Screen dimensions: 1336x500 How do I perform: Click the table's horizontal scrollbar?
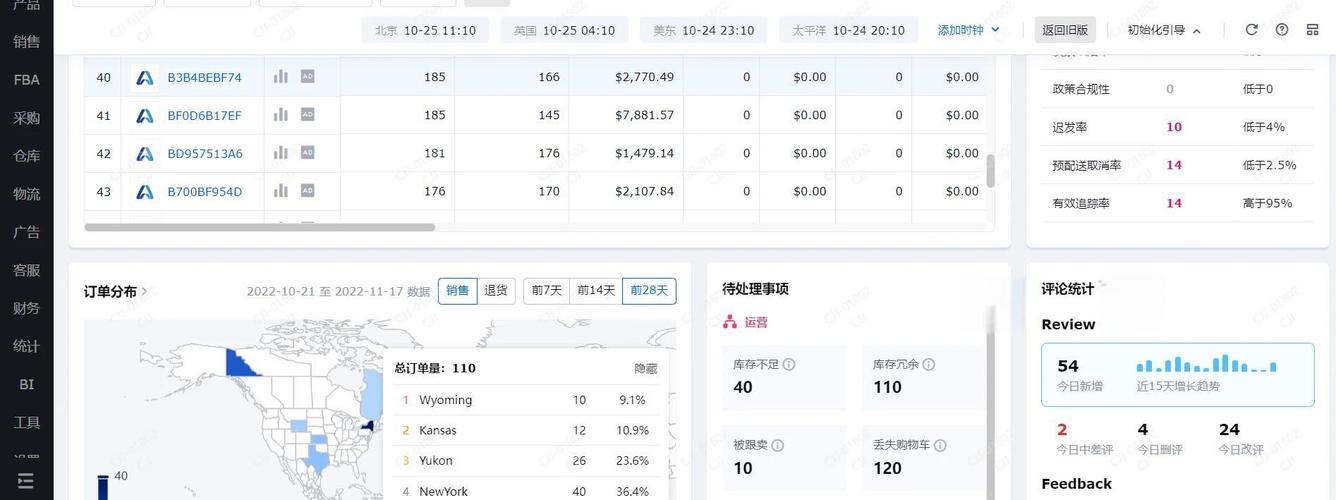[x=260, y=227]
